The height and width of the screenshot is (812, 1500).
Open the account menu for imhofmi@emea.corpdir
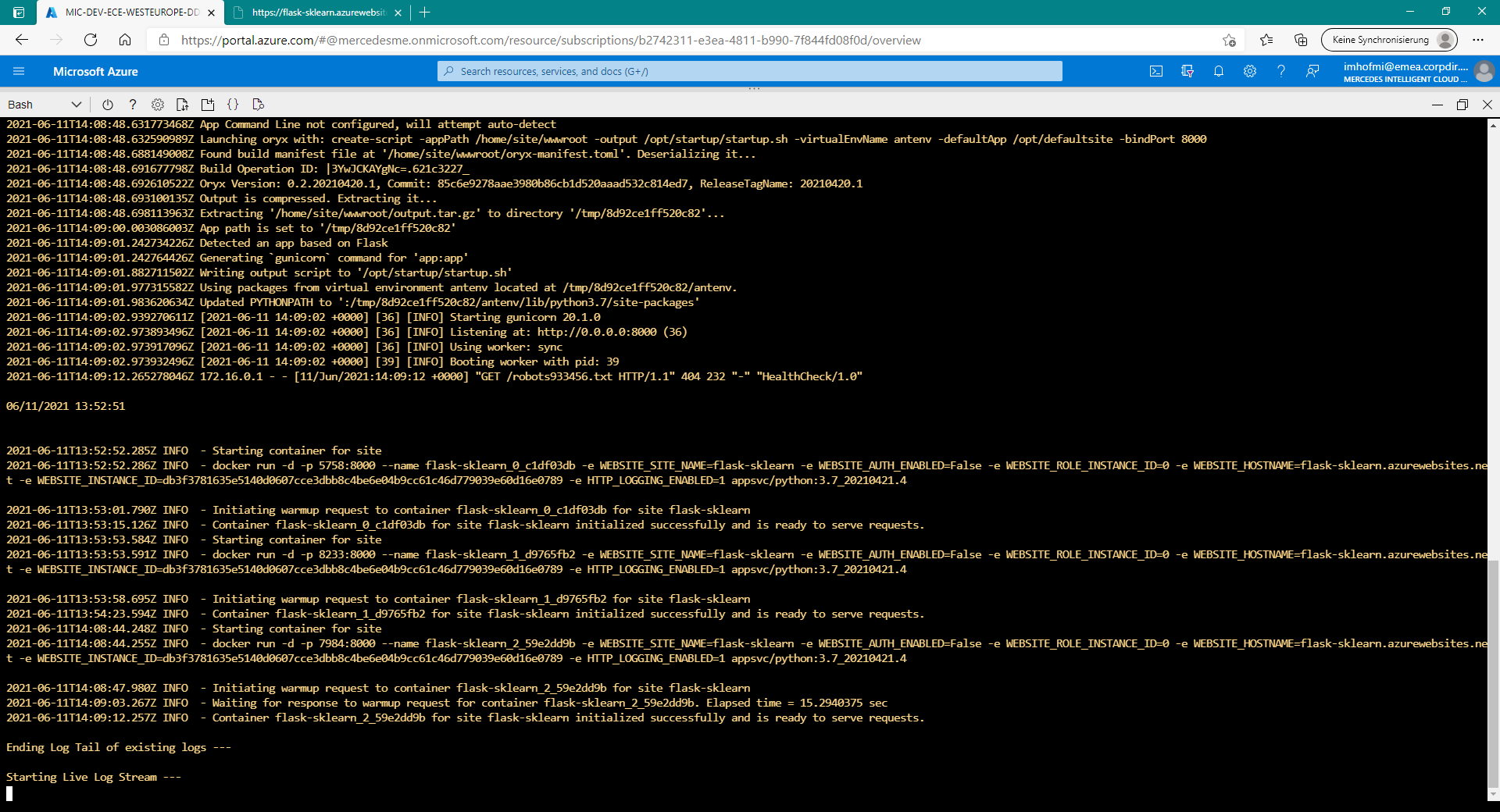pyautogui.click(x=1418, y=71)
